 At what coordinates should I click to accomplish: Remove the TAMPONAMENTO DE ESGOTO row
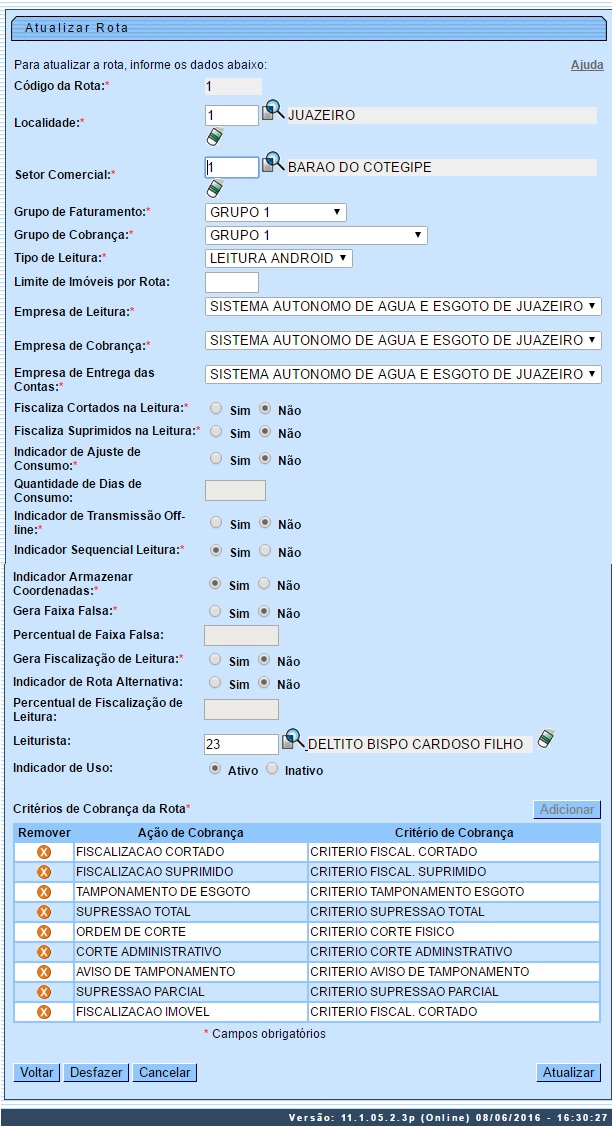[x=44, y=892]
